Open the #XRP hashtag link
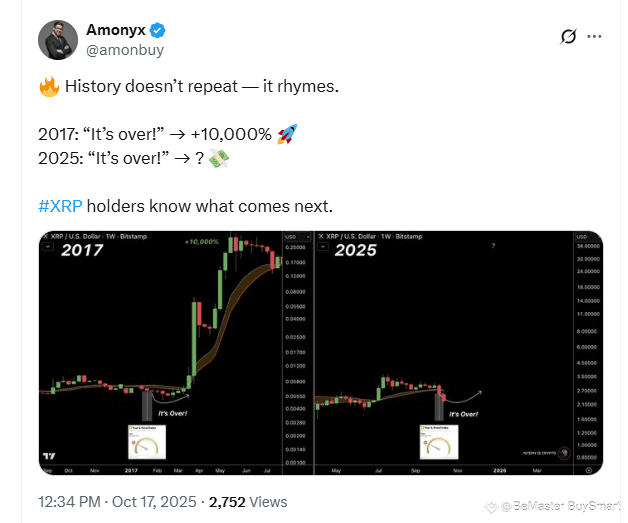628x523 pixels. pos(60,206)
